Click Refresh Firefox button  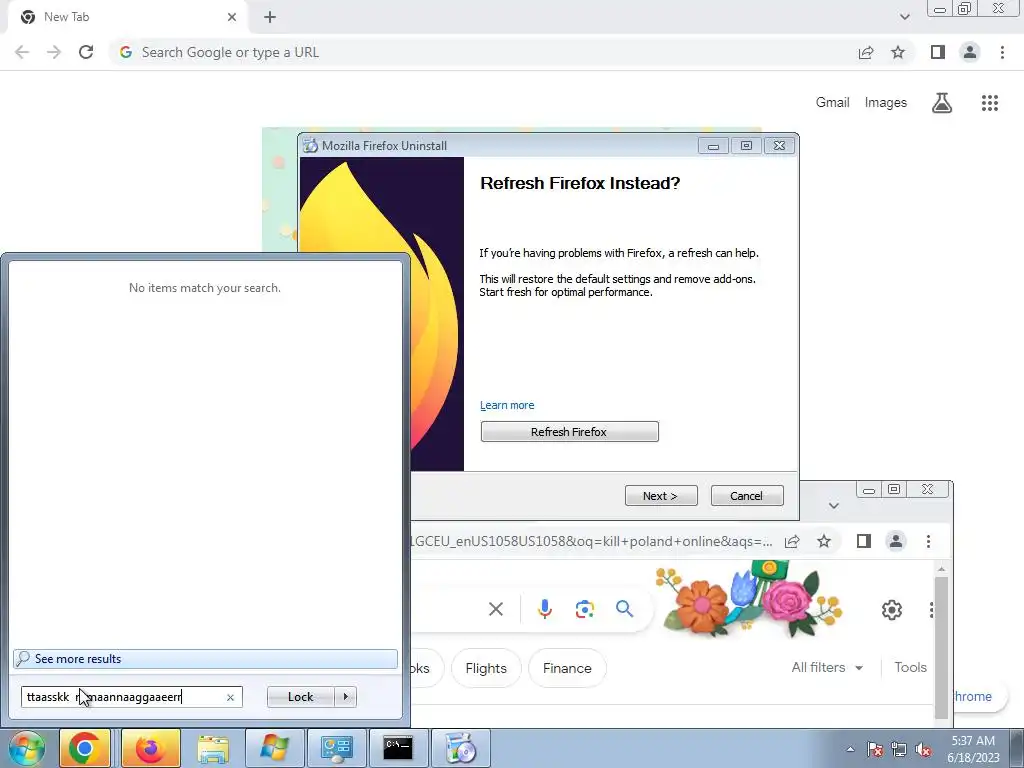pos(569,432)
